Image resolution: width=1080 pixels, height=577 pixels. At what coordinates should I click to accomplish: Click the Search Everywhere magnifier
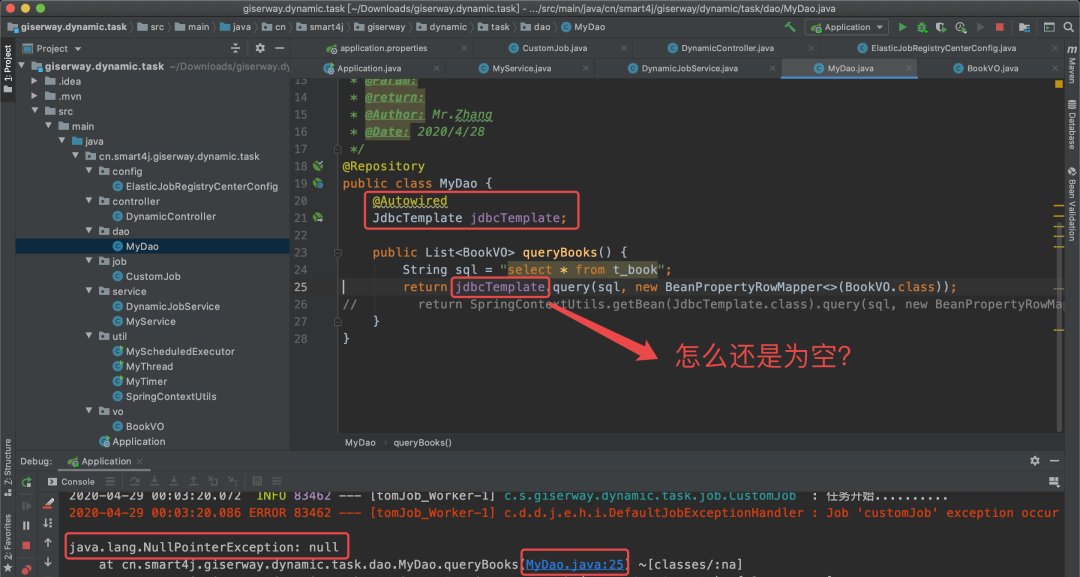coord(1068,27)
